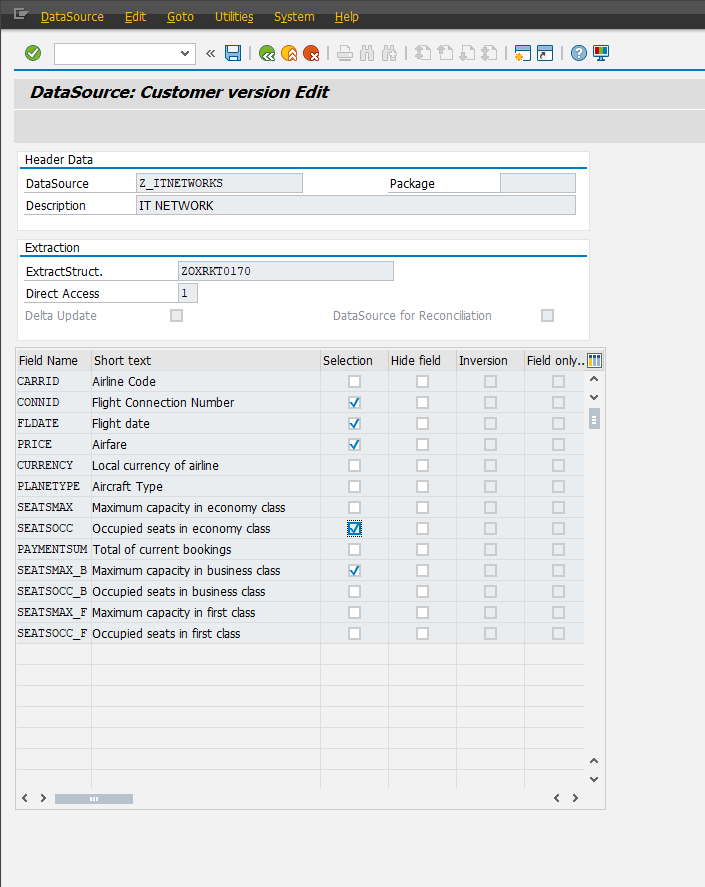The image size is (705, 887).
Task: Click the Customize Local Layout monitor icon
Action: coord(601,53)
